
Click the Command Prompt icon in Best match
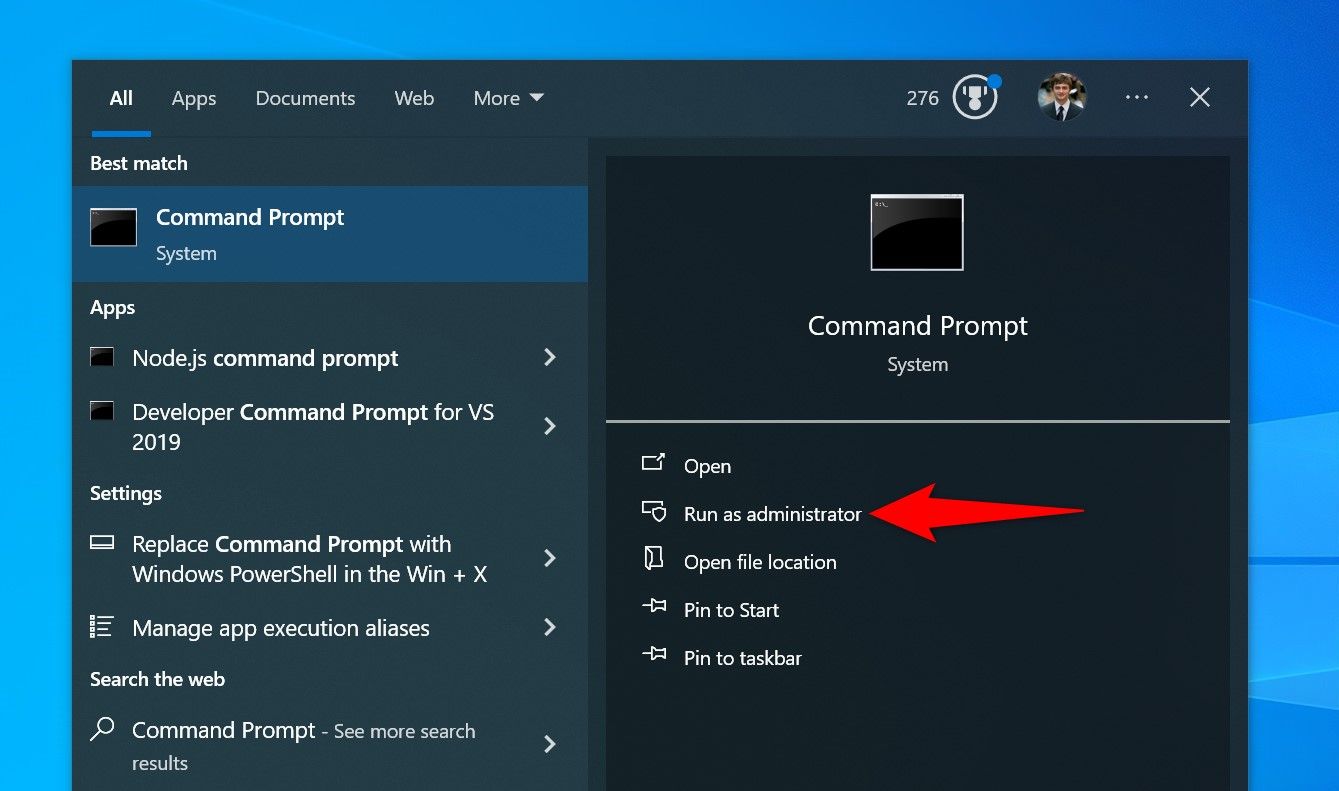[113, 227]
